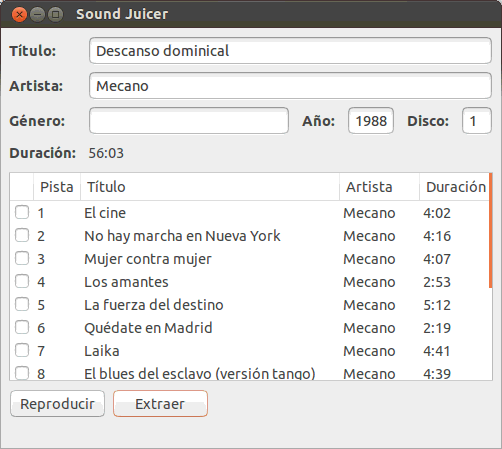The height and width of the screenshot is (449, 502).
Task: Select the El blues del esclavo track row
Action: coord(249,374)
